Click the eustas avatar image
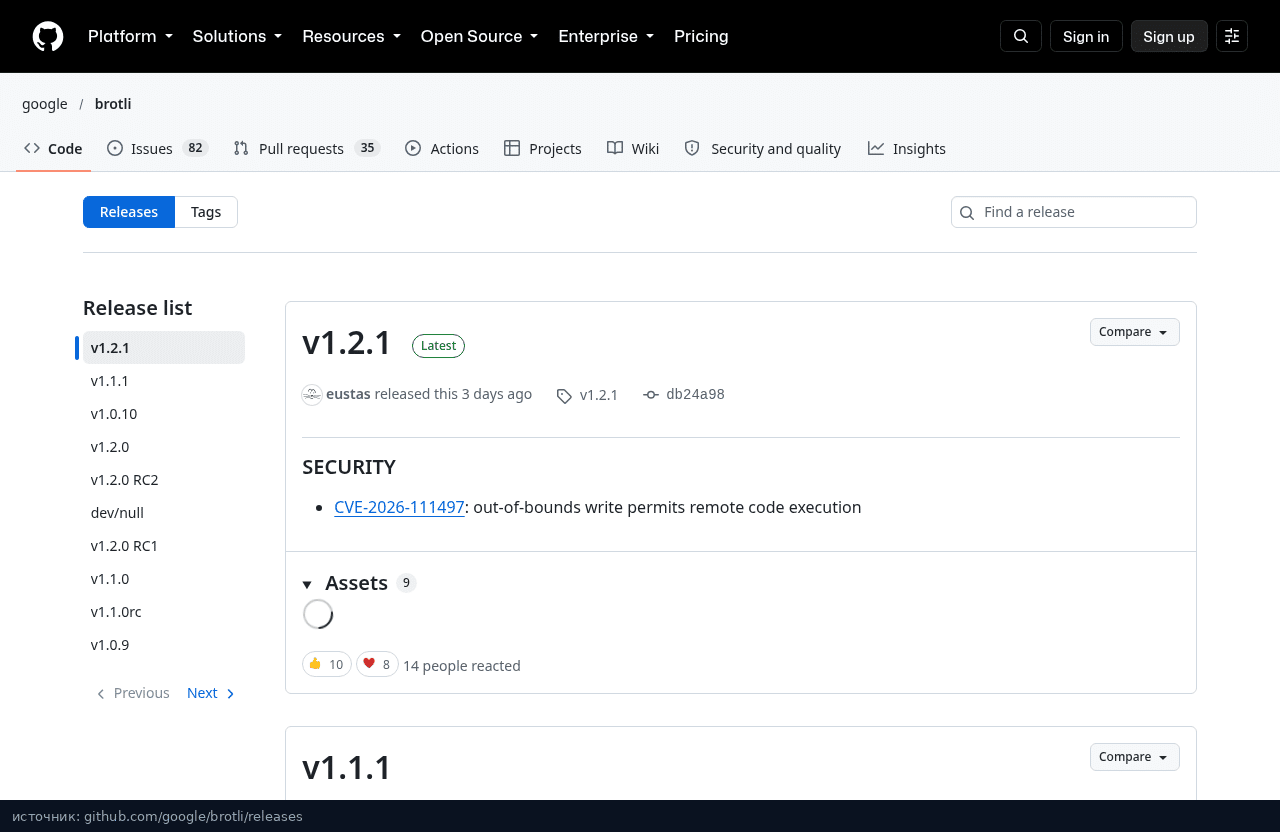 click(312, 394)
